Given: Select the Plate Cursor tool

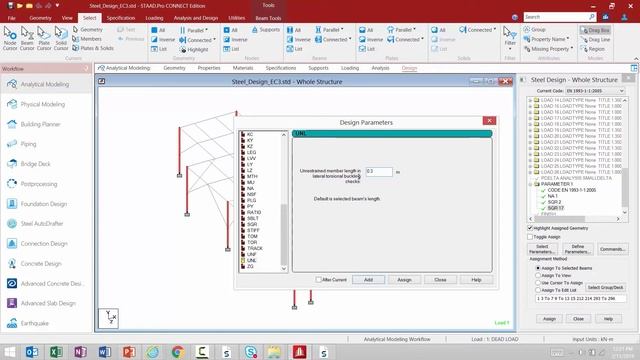Looking at the screenshot, I should (44, 39).
